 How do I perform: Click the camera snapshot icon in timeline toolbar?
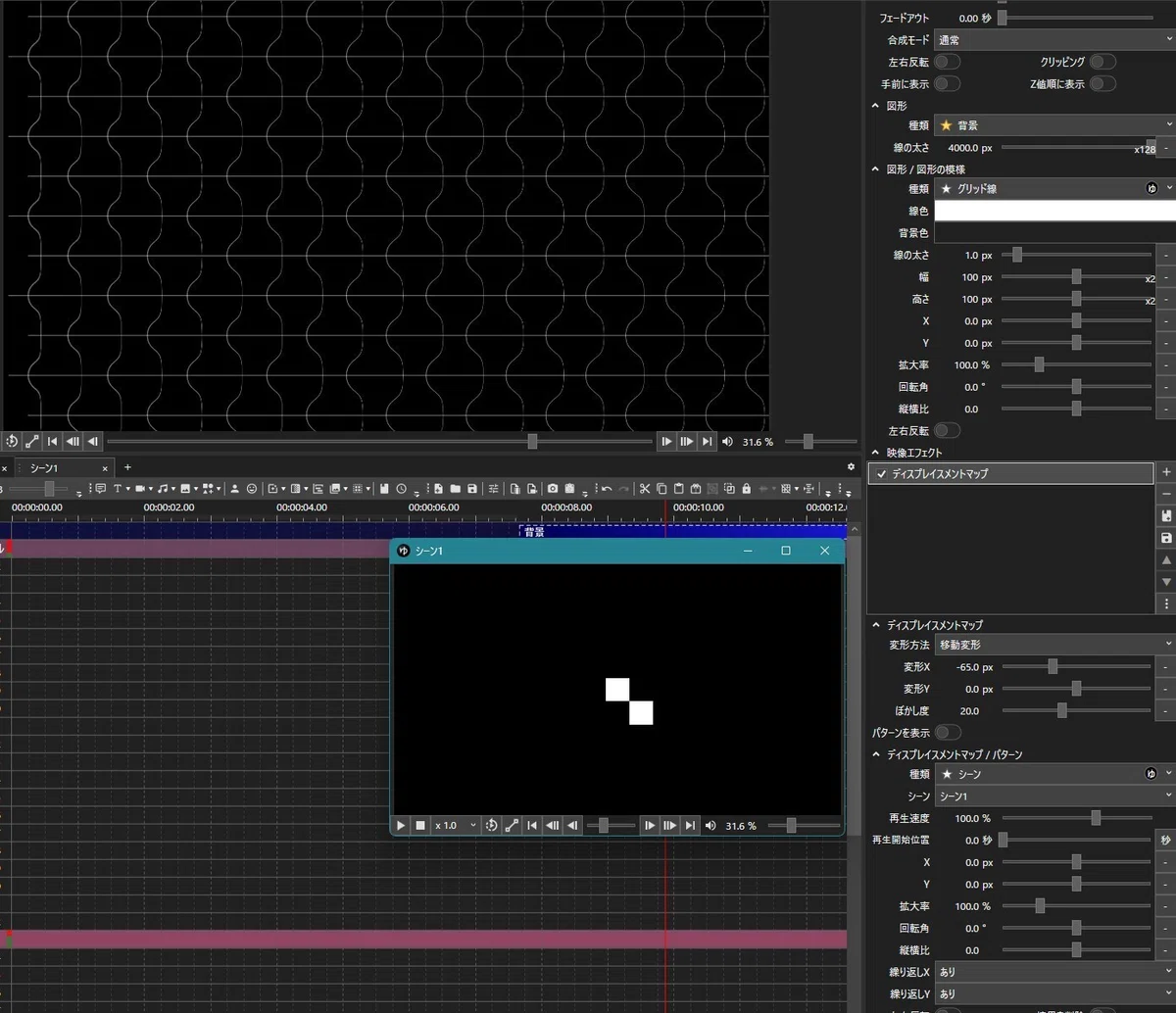[553, 488]
